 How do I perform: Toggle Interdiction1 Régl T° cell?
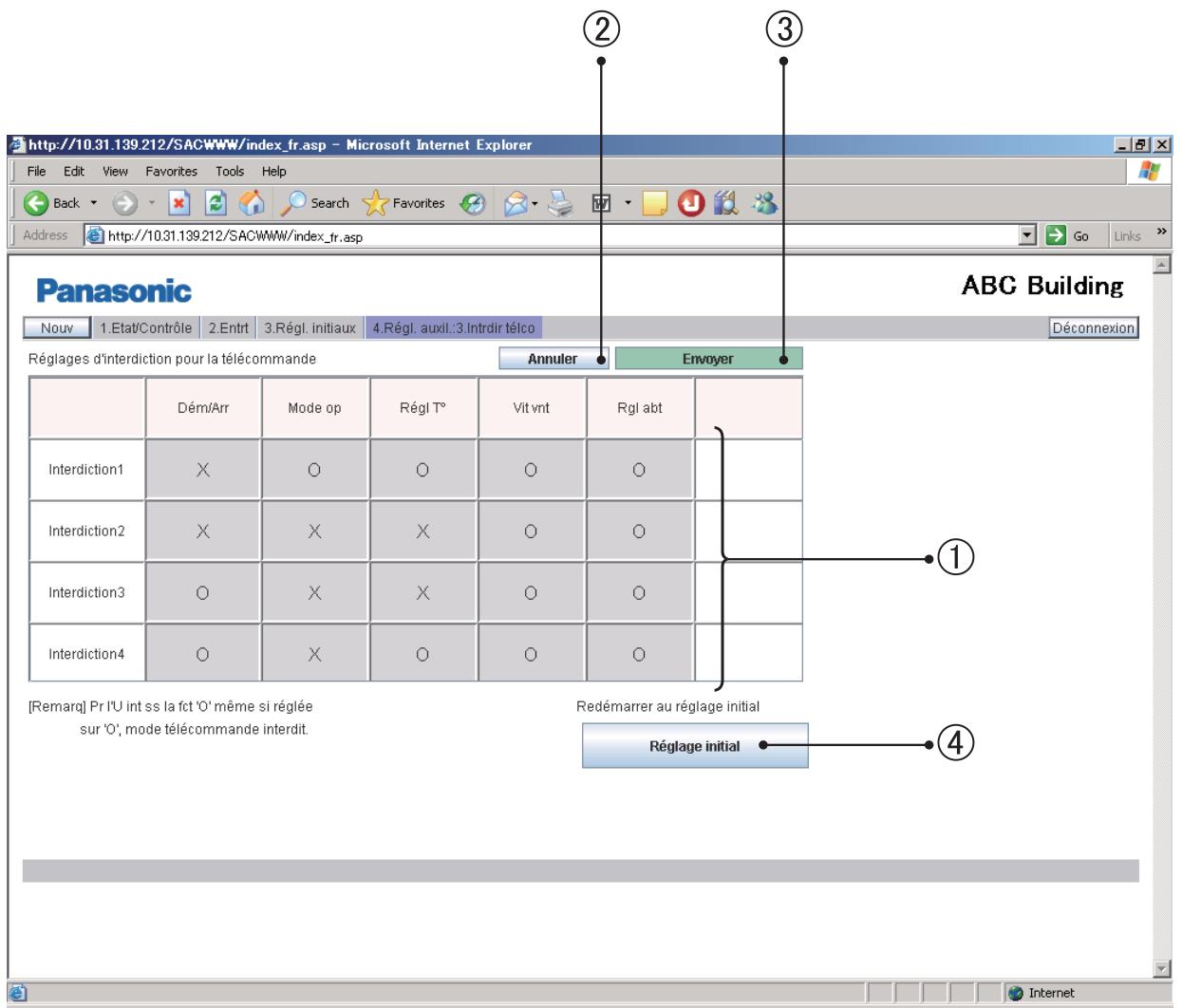(x=423, y=470)
